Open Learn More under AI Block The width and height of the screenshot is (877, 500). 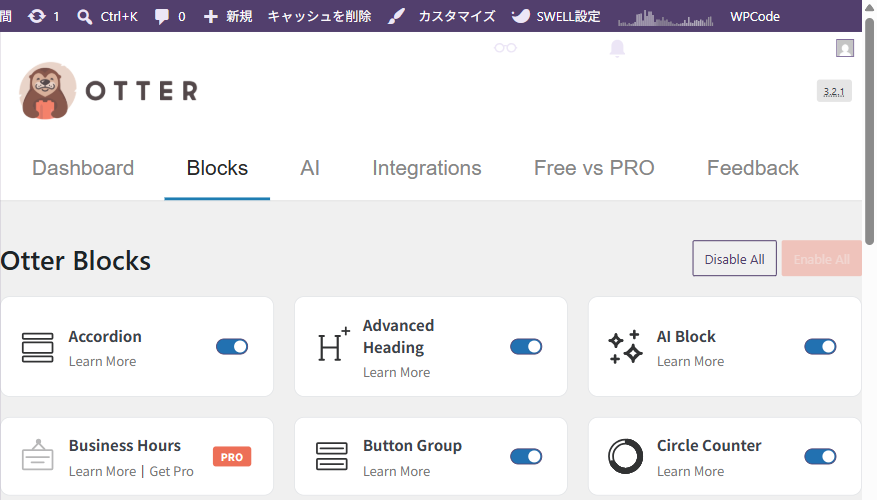[x=690, y=361]
